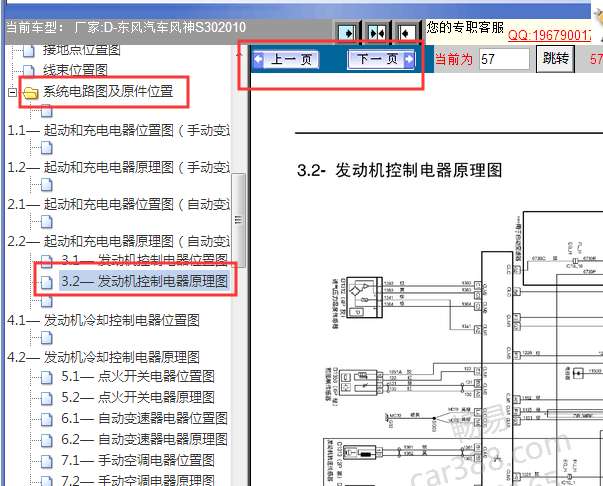
Task: Open 线束位置图 tree item
Action: click(75, 70)
